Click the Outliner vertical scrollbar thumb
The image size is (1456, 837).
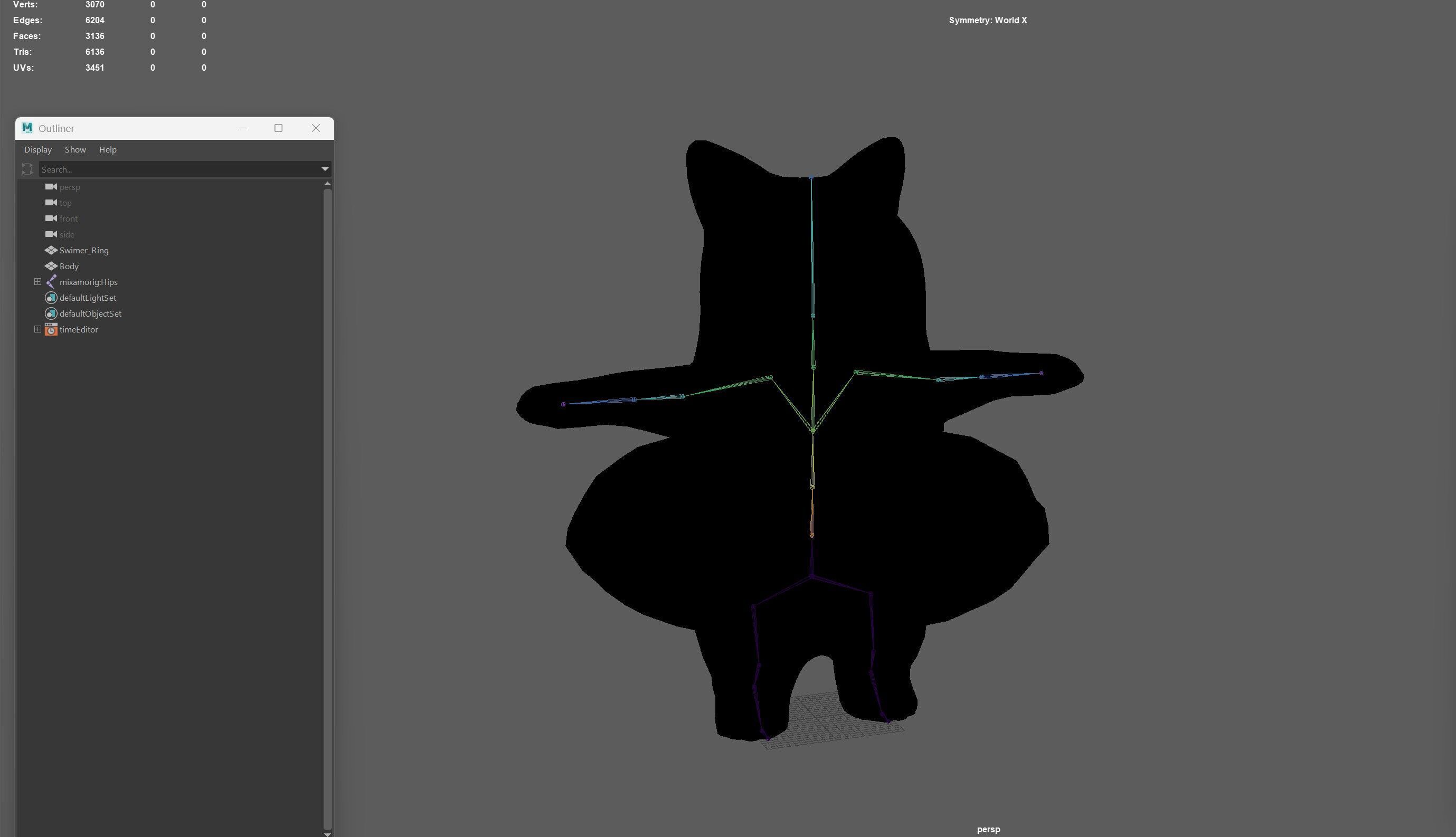coord(328,509)
